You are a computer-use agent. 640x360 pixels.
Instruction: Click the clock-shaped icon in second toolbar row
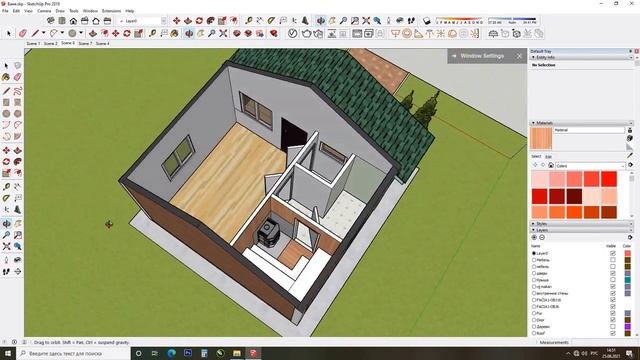[x=292, y=33]
